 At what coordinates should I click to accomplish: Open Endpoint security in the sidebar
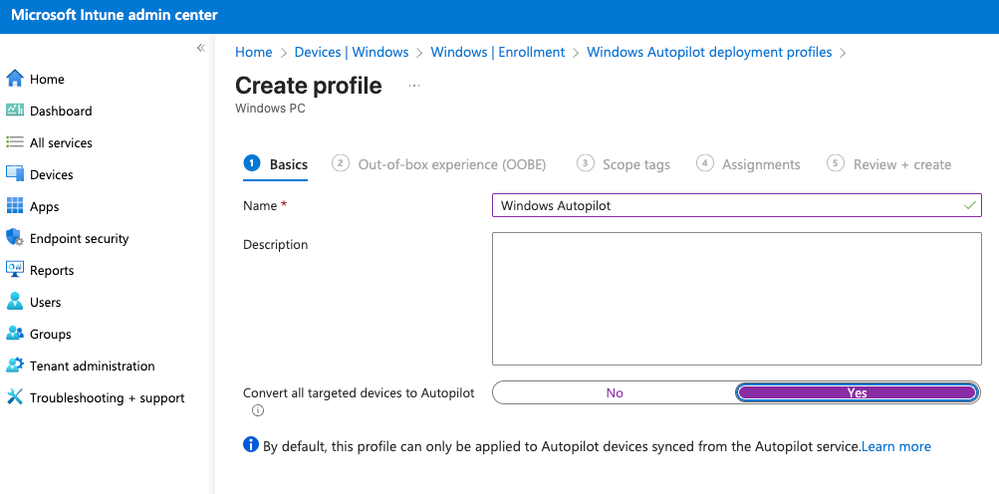click(80, 238)
